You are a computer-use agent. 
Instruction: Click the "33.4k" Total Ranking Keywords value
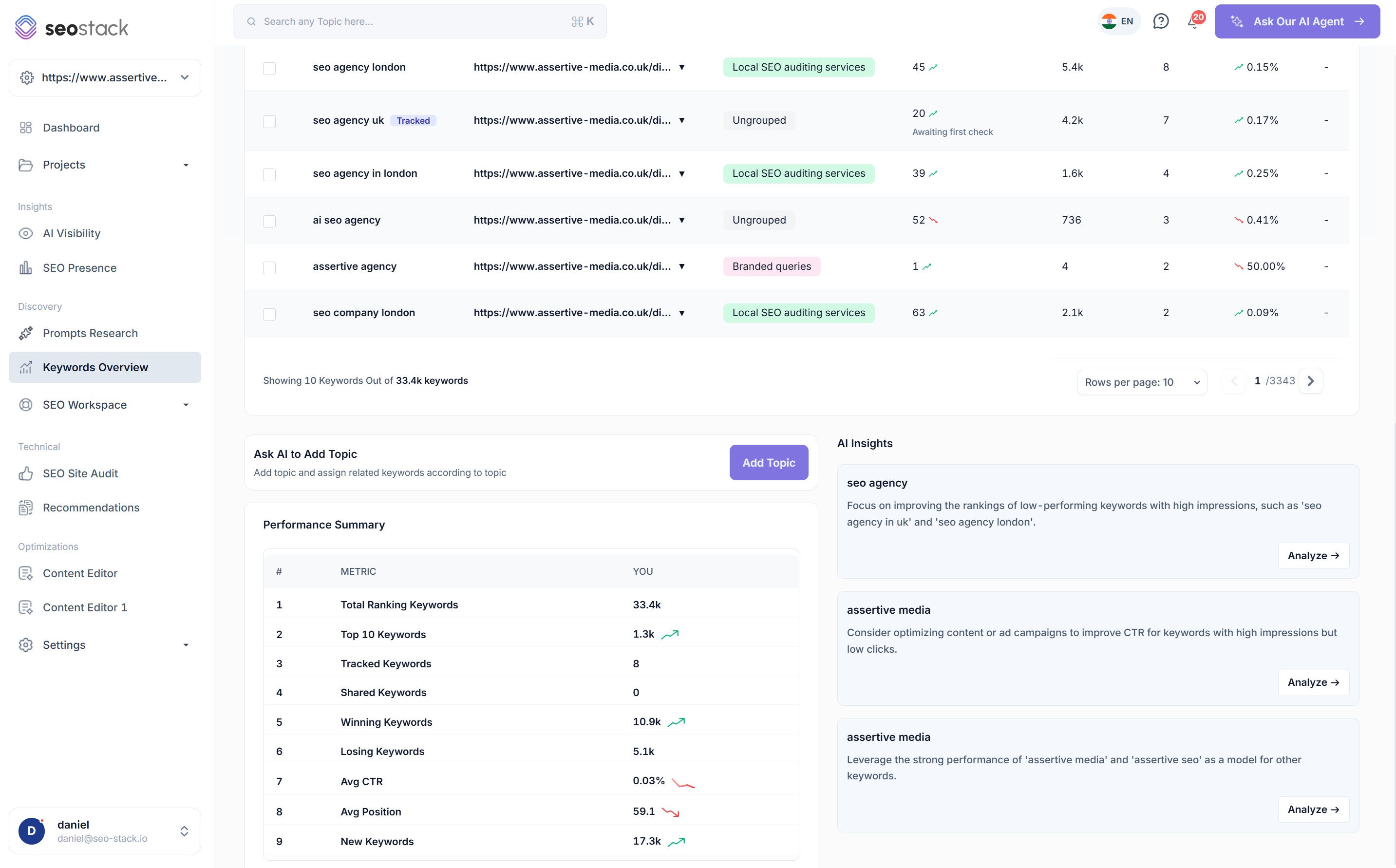point(647,604)
